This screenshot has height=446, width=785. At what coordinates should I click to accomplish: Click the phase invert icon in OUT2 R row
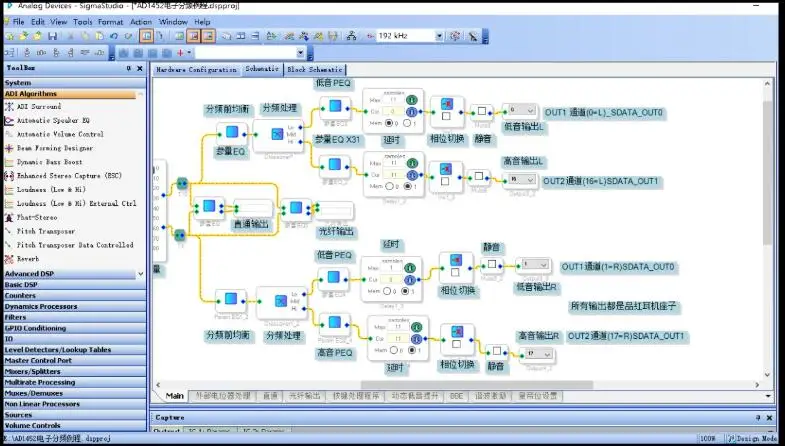coord(457,331)
